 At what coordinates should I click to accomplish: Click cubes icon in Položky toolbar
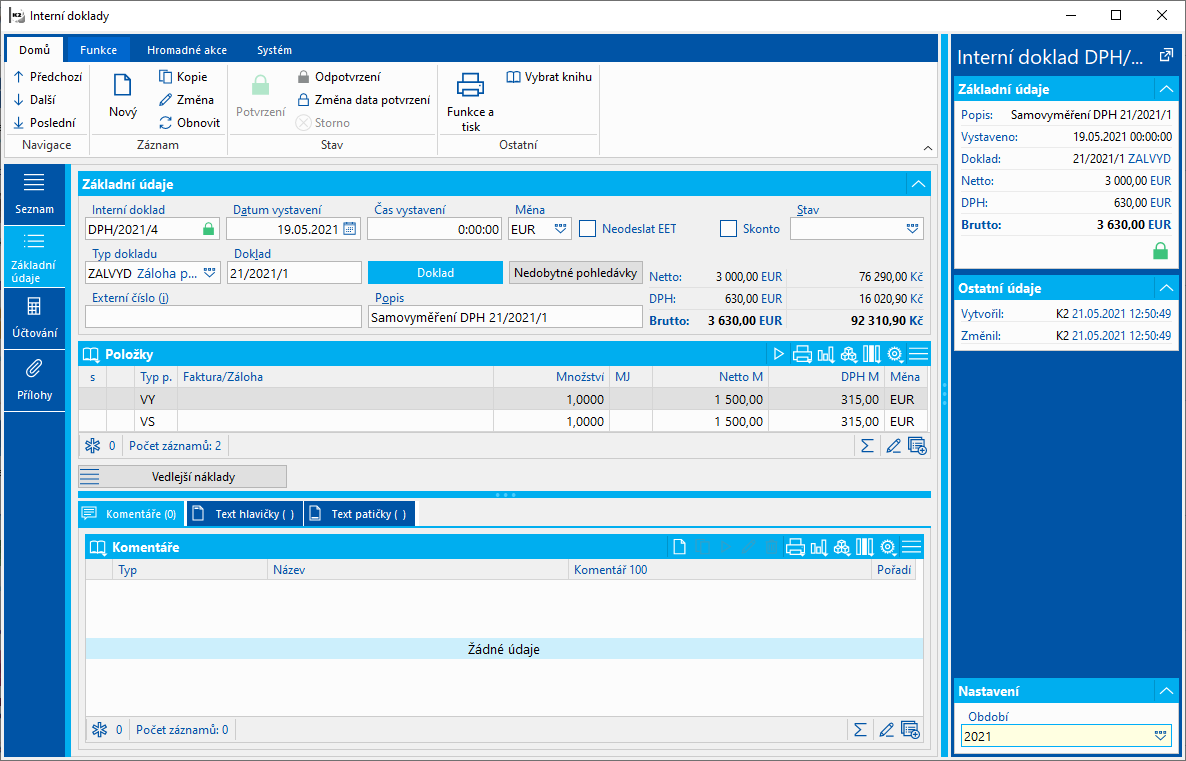[x=849, y=354]
